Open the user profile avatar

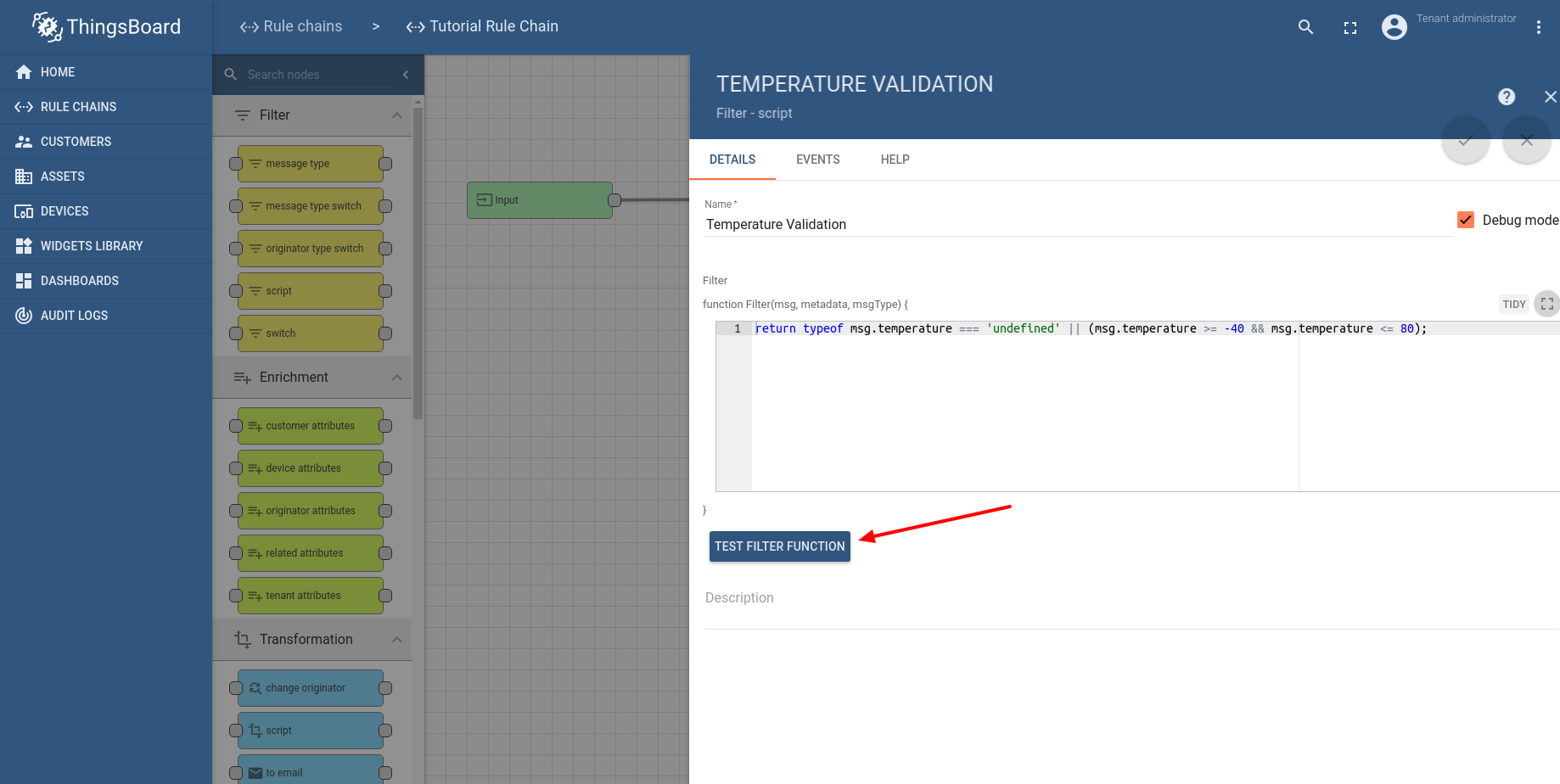click(1394, 27)
